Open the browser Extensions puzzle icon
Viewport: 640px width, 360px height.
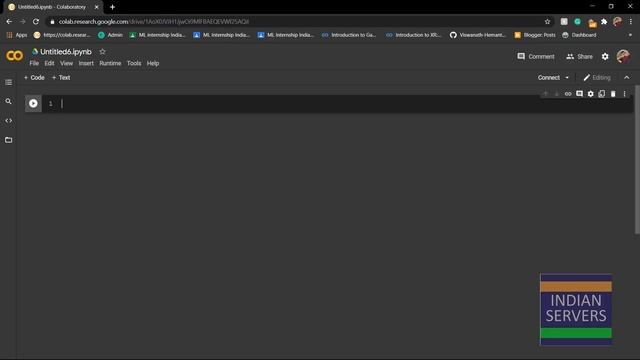(604, 22)
